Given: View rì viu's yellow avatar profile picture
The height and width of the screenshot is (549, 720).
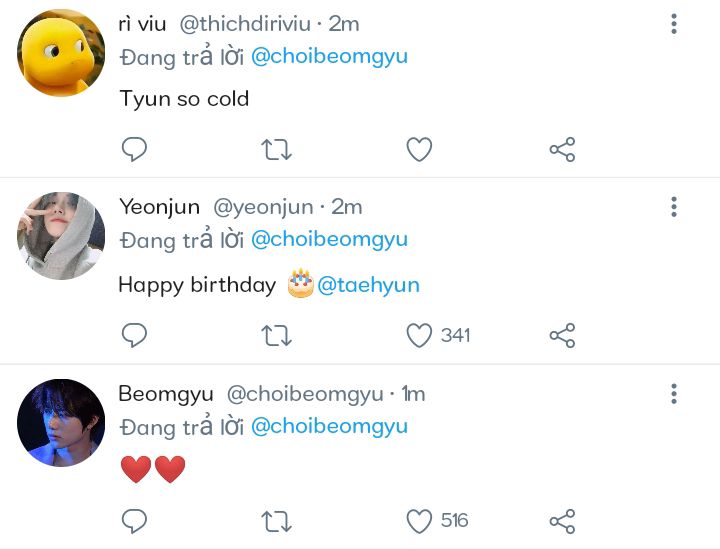Looking at the screenshot, I should tap(61, 53).
